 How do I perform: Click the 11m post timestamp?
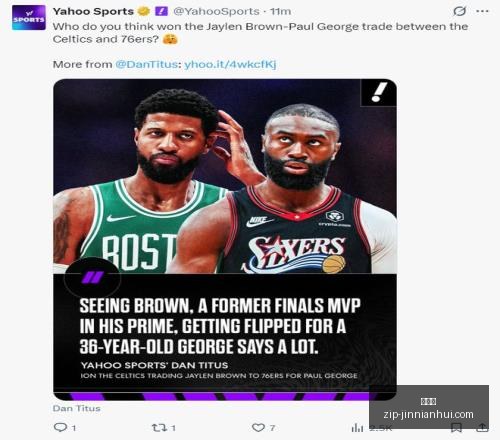280,11
